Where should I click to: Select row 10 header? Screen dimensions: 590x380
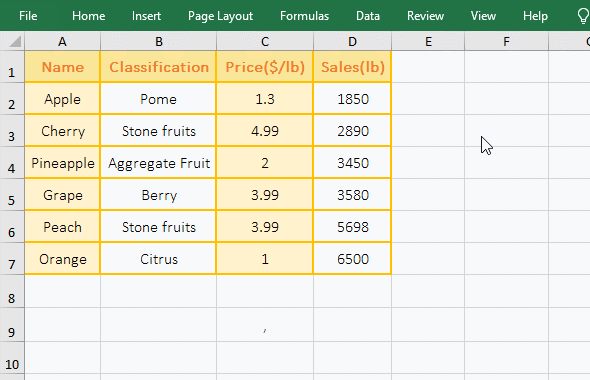click(x=12, y=358)
